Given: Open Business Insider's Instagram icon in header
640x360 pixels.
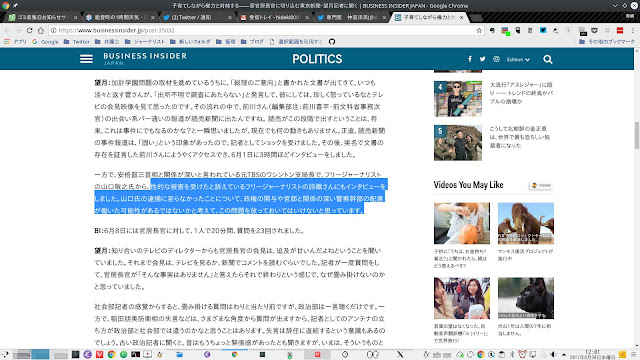Looking at the screenshot, I should click(496, 59).
